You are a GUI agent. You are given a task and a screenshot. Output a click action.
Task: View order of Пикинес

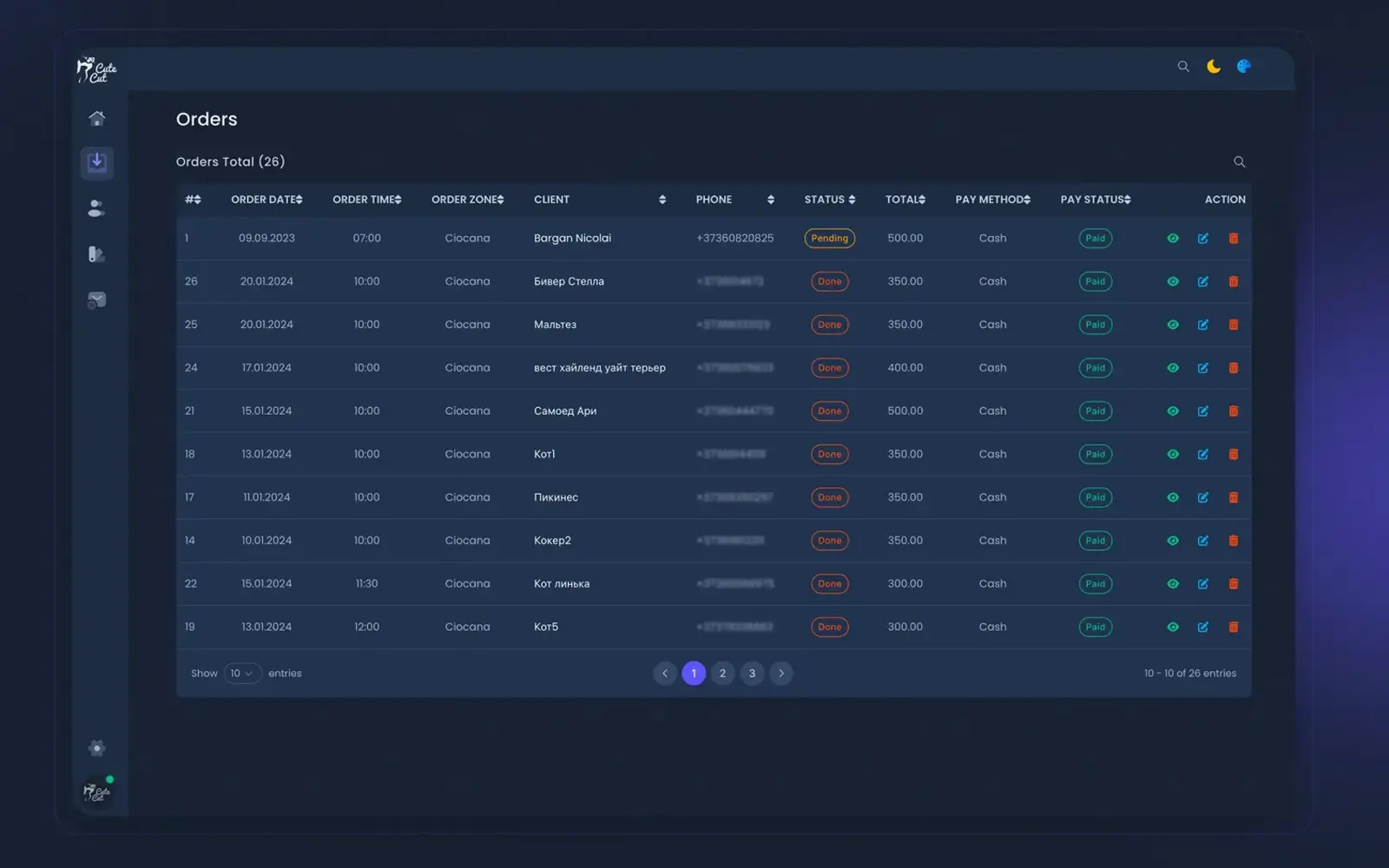click(1173, 497)
